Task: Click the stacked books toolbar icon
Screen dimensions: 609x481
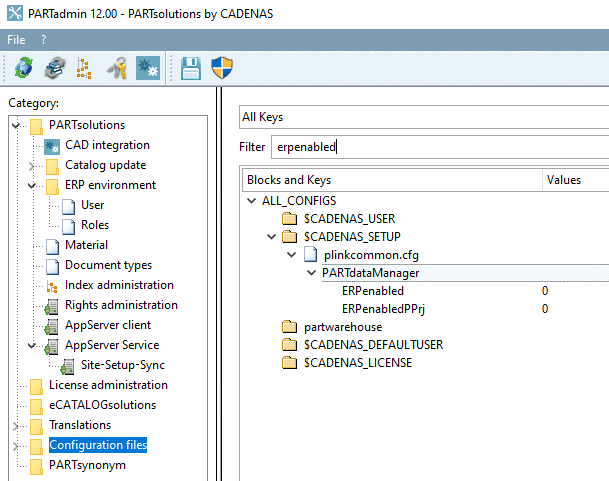Action: (54, 69)
